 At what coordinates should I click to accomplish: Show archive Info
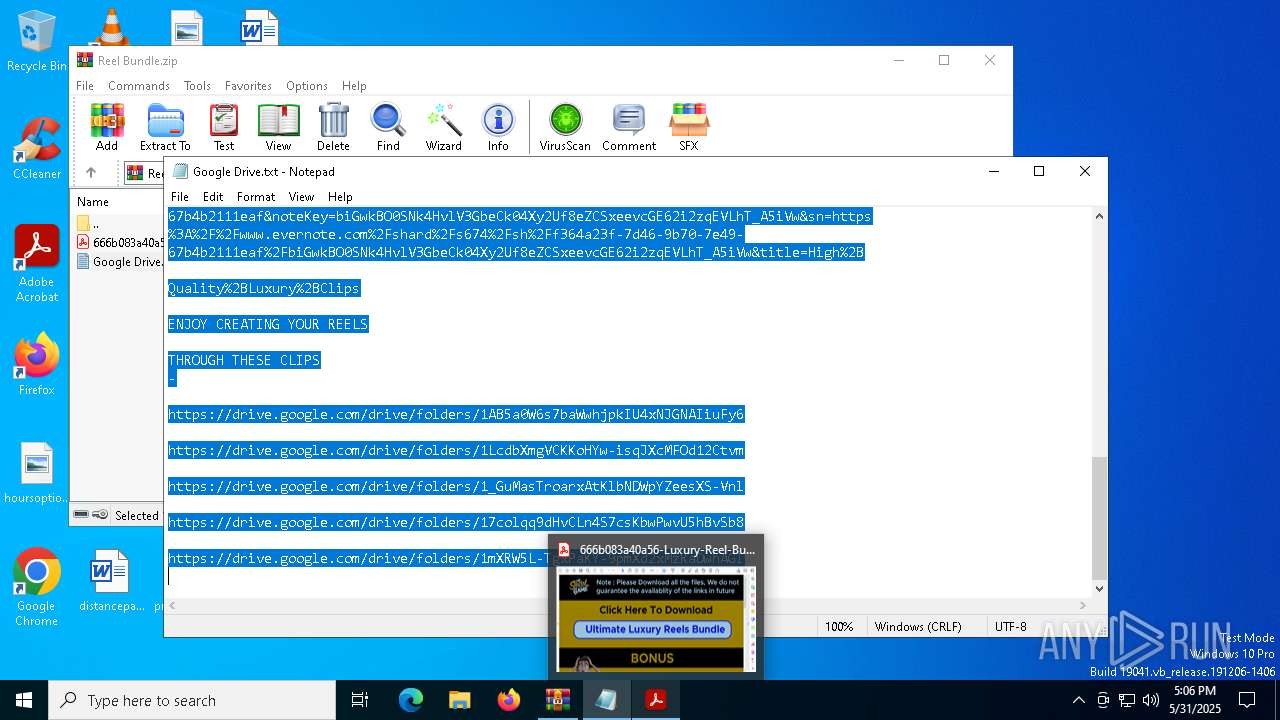pos(498,127)
